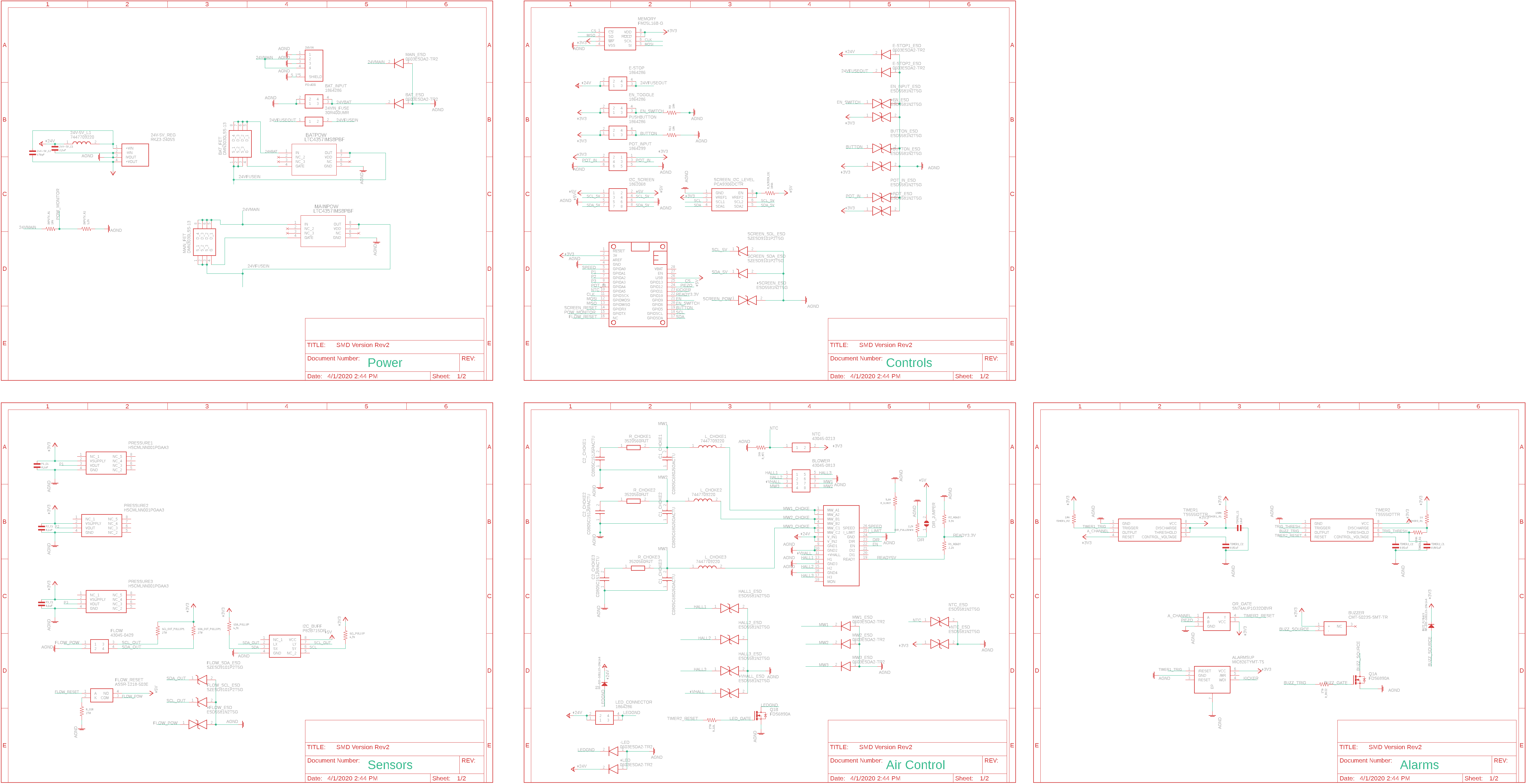1526x784 pixels.
Task: Select the BAT_ESD diode symbol
Action: click(399, 103)
